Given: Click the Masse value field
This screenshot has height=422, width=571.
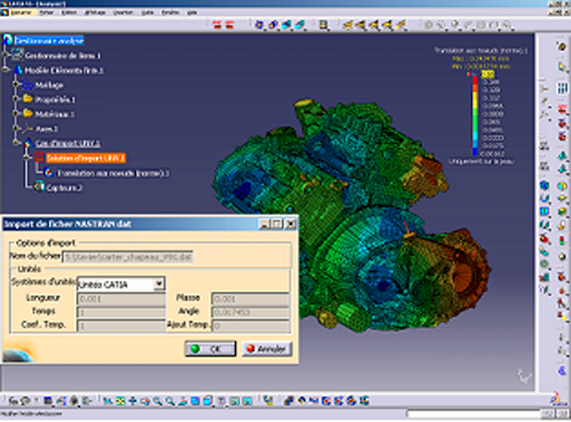Looking at the screenshot, I should coord(251,299).
